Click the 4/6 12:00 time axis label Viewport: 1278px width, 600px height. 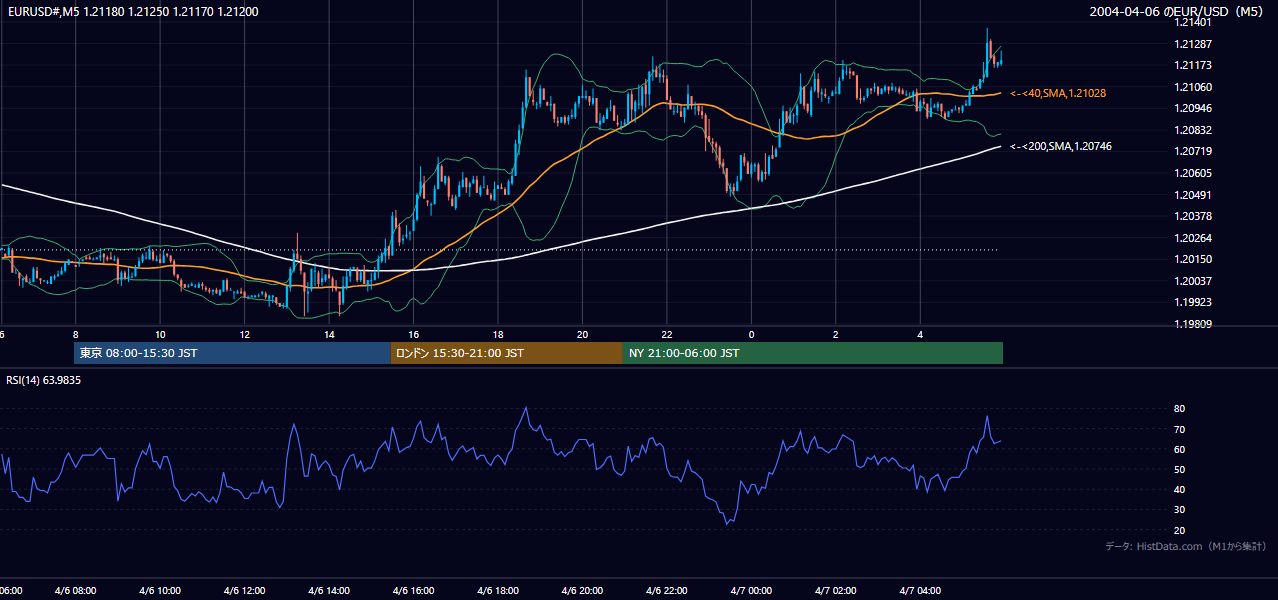pos(244,591)
